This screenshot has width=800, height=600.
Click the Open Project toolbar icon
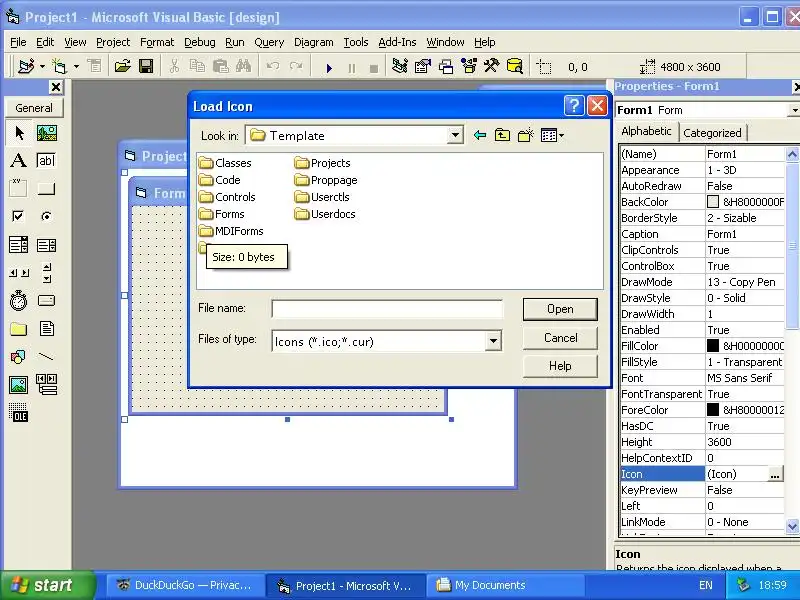(x=122, y=66)
